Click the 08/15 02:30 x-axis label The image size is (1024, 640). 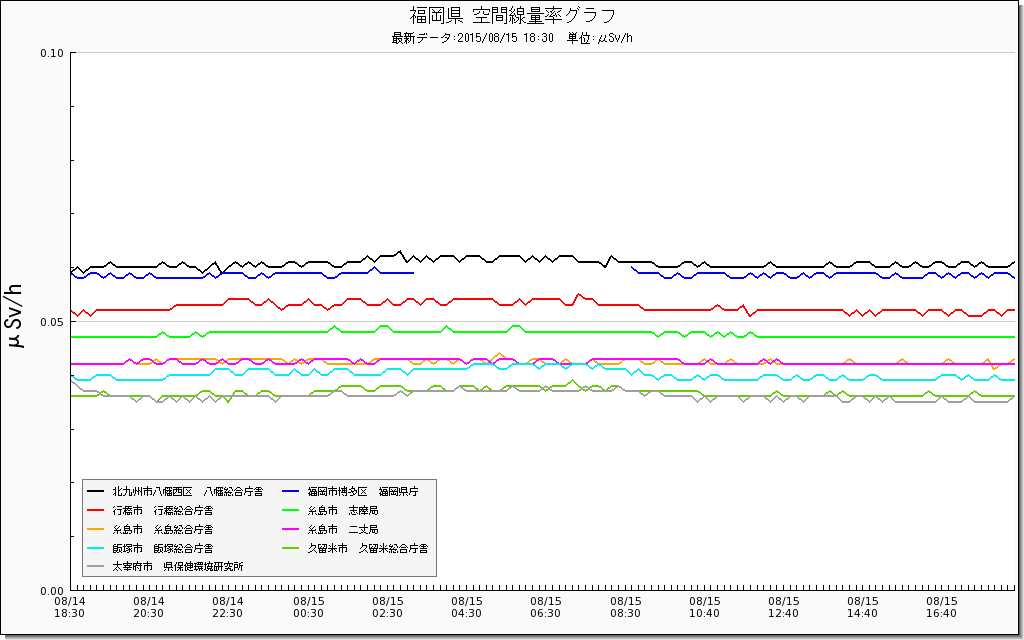[388, 607]
